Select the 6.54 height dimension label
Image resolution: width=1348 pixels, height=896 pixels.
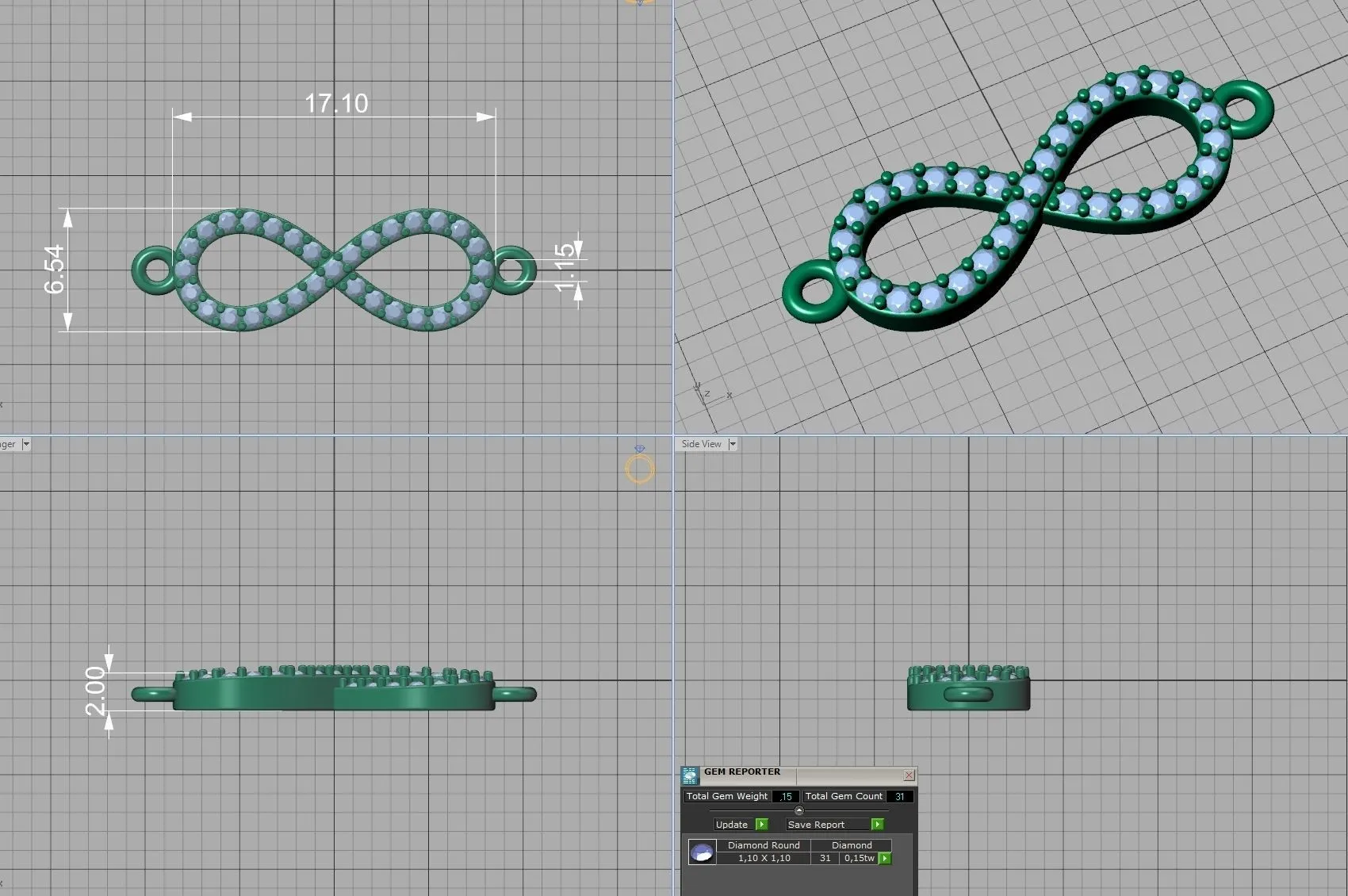[x=54, y=270]
